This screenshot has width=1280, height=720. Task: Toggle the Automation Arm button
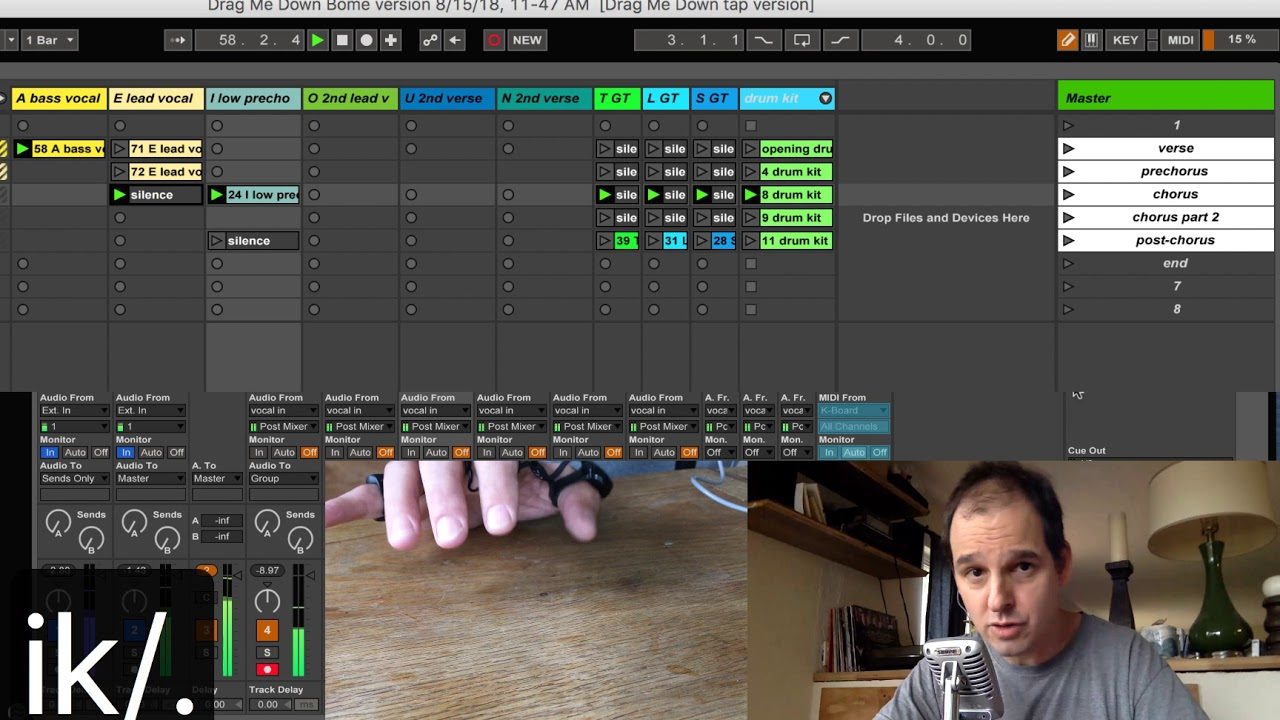pos(430,40)
